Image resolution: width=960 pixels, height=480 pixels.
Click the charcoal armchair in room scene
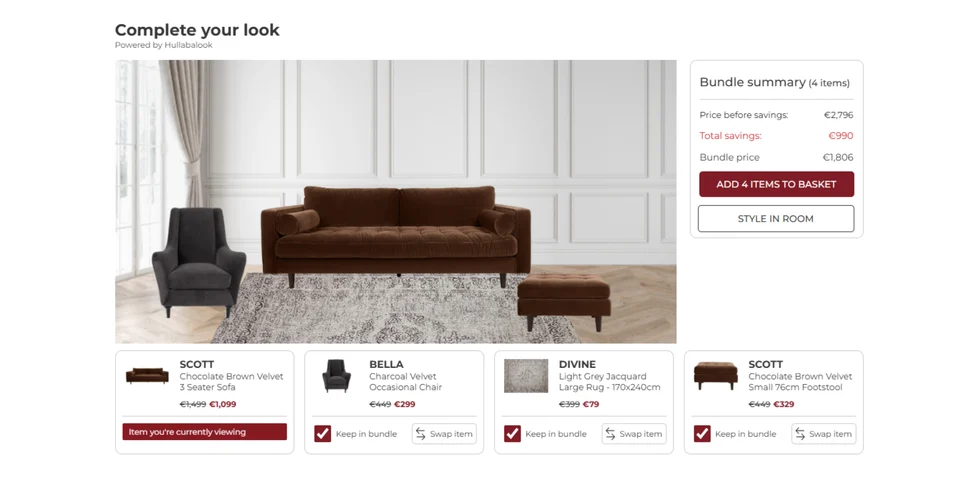197,260
